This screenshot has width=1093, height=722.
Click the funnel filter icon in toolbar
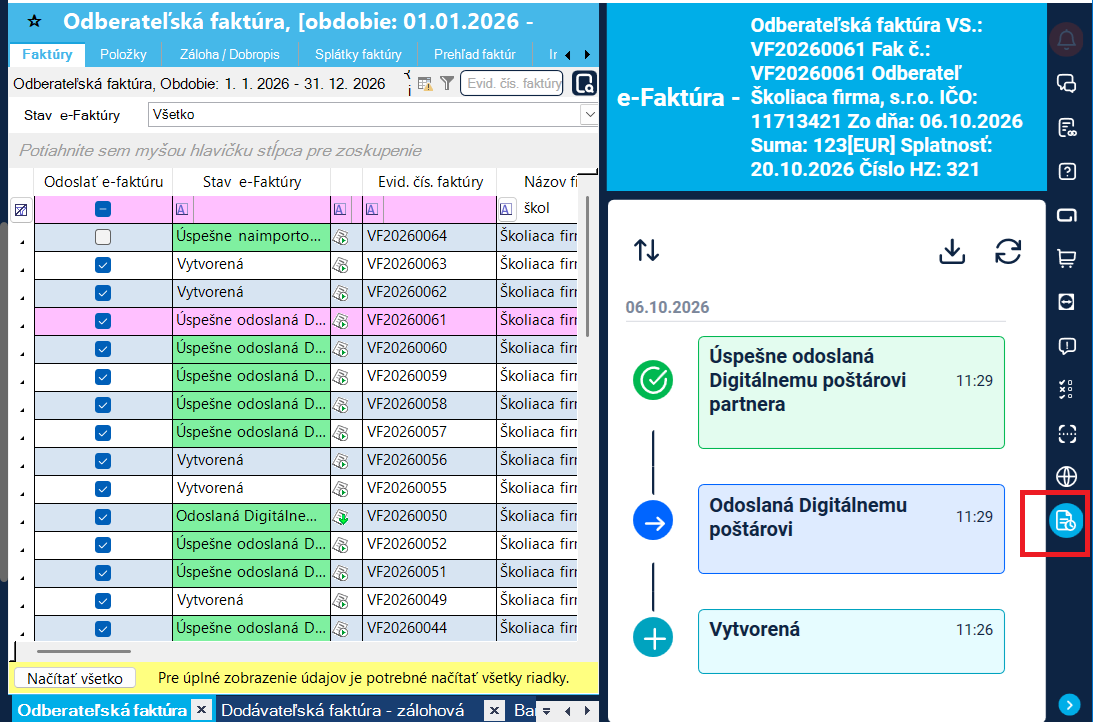447,84
